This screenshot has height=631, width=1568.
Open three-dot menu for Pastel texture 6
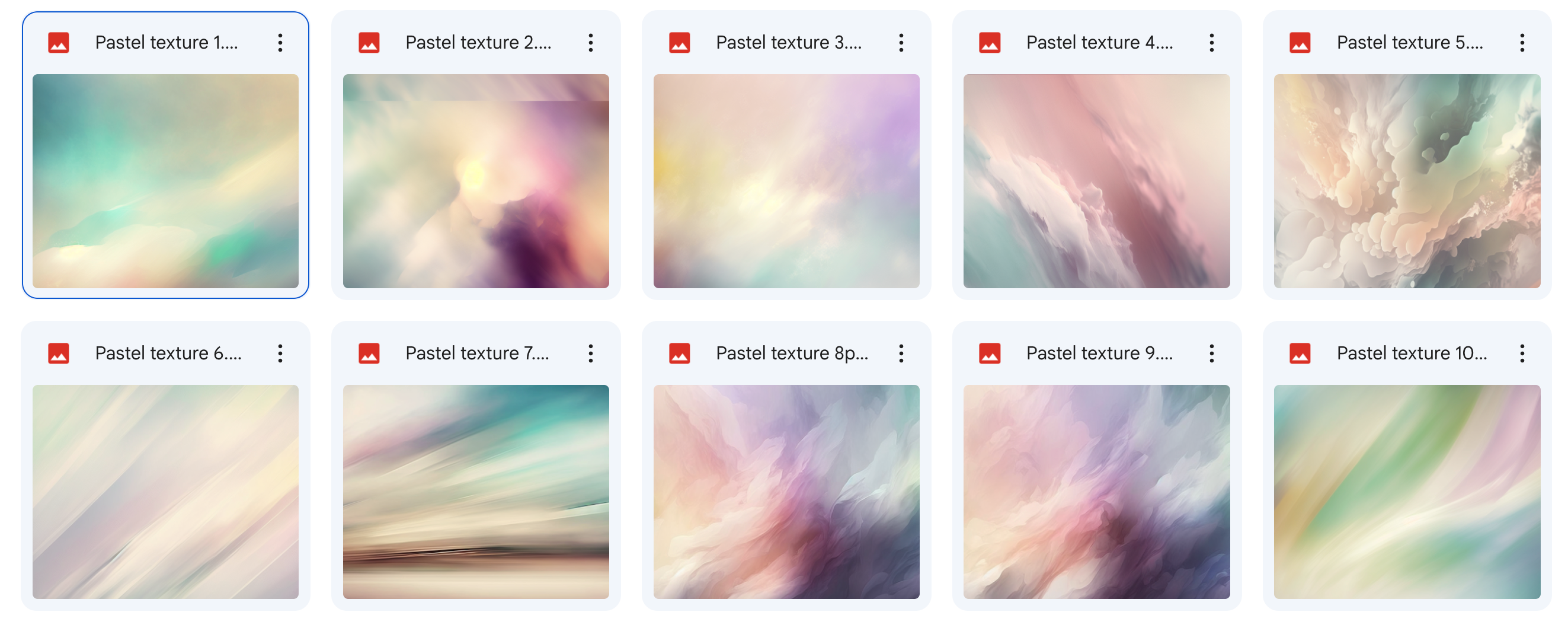(280, 353)
